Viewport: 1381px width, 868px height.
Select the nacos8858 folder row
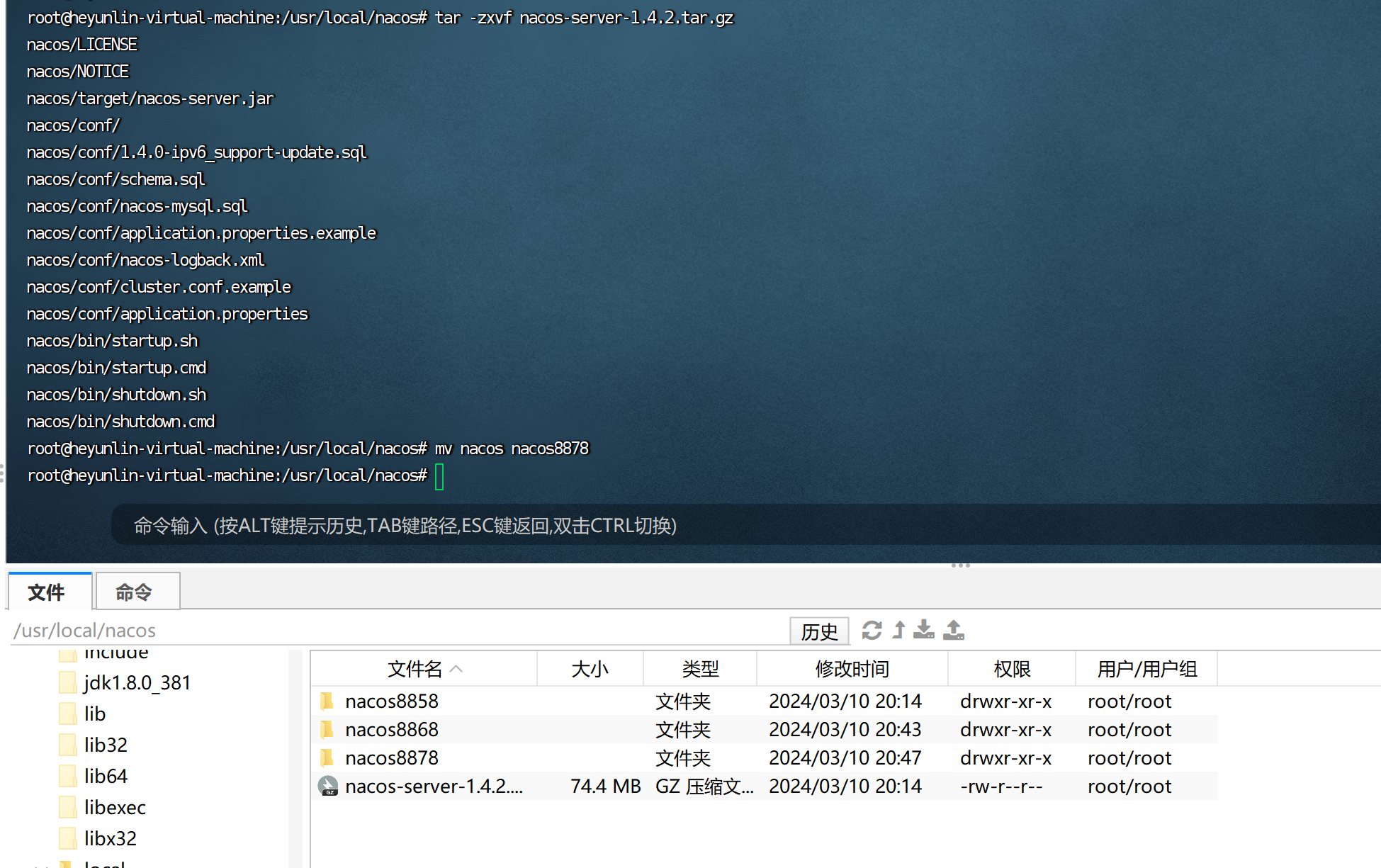pos(765,701)
